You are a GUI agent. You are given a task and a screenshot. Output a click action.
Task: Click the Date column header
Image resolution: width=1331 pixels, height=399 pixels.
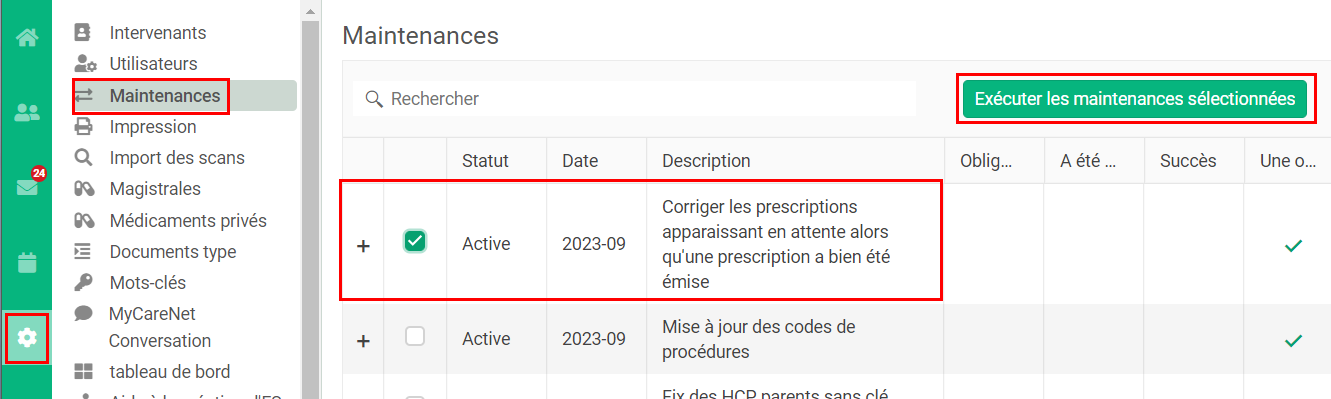[x=580, y=161]
